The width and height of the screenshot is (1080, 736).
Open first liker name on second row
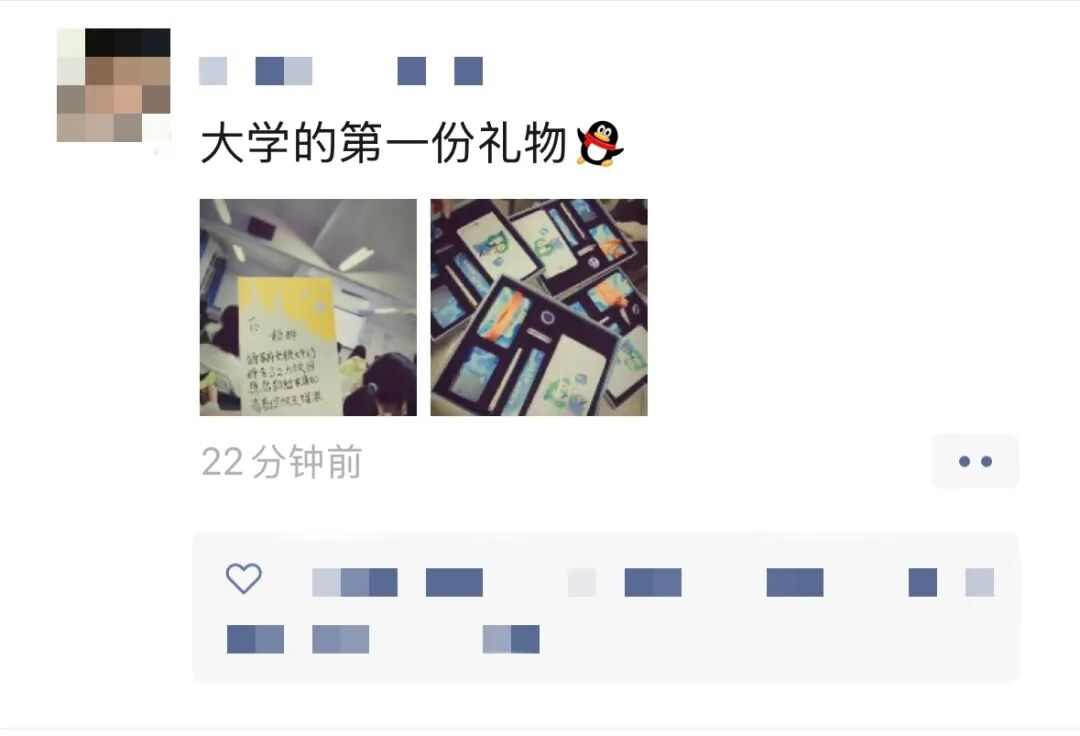[x=256, y=639]
